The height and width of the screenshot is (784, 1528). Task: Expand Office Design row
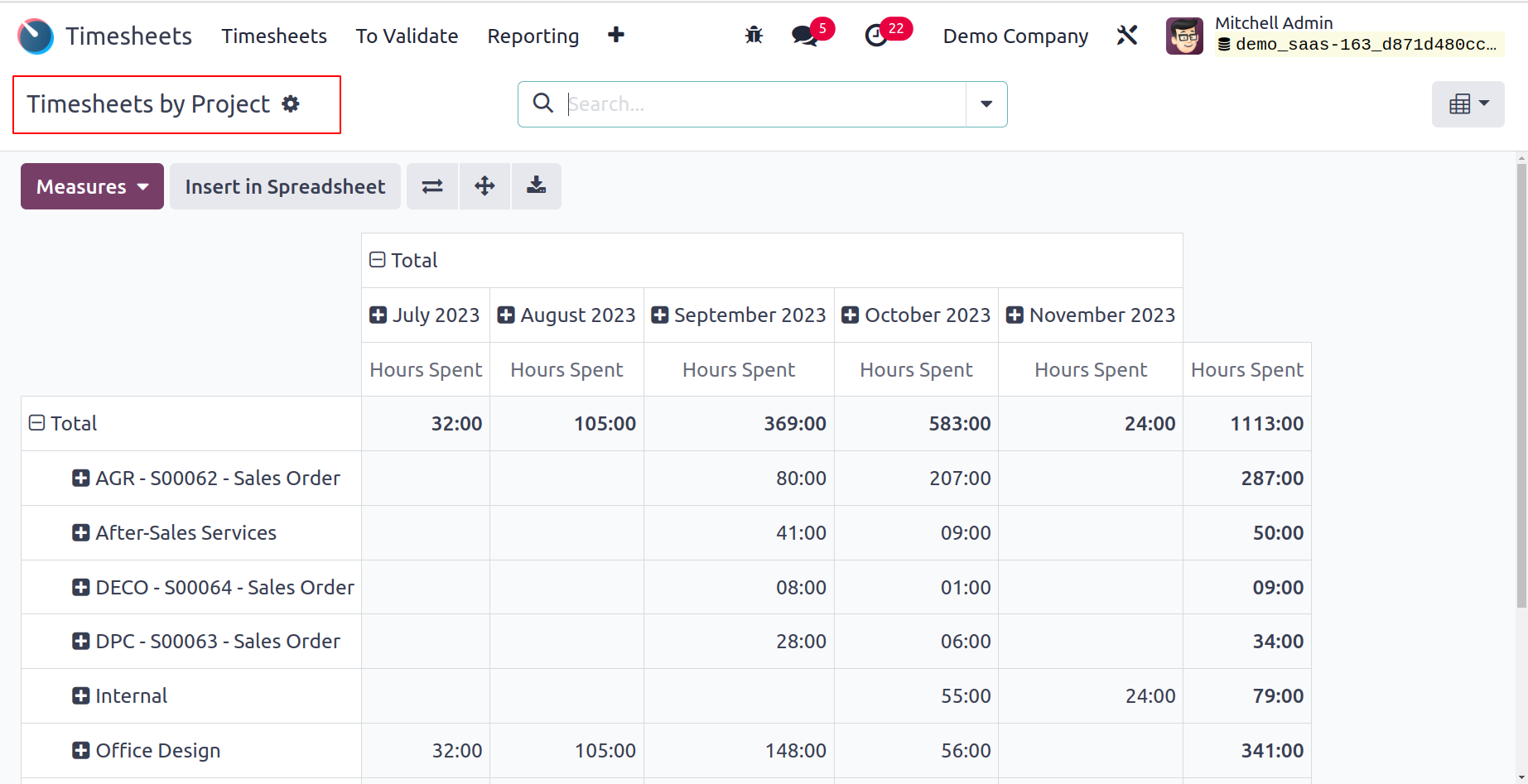(x=80, y=750)
